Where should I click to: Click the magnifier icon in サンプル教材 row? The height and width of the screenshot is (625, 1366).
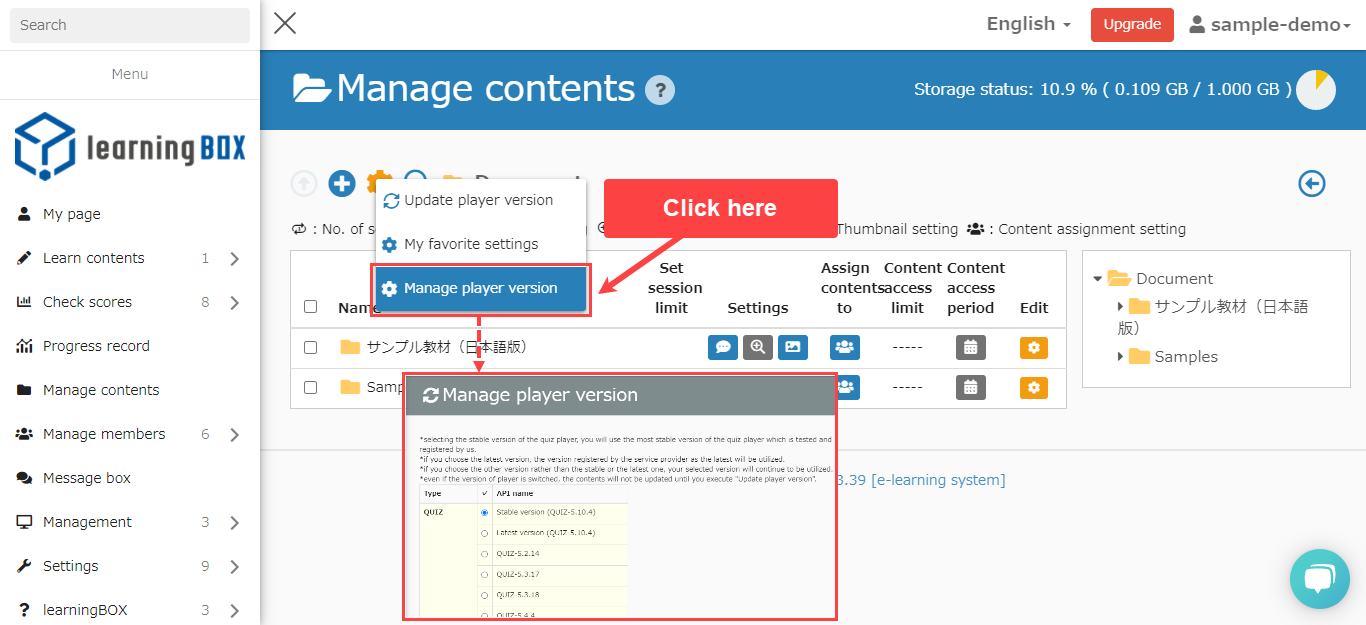tap(758, 347)
